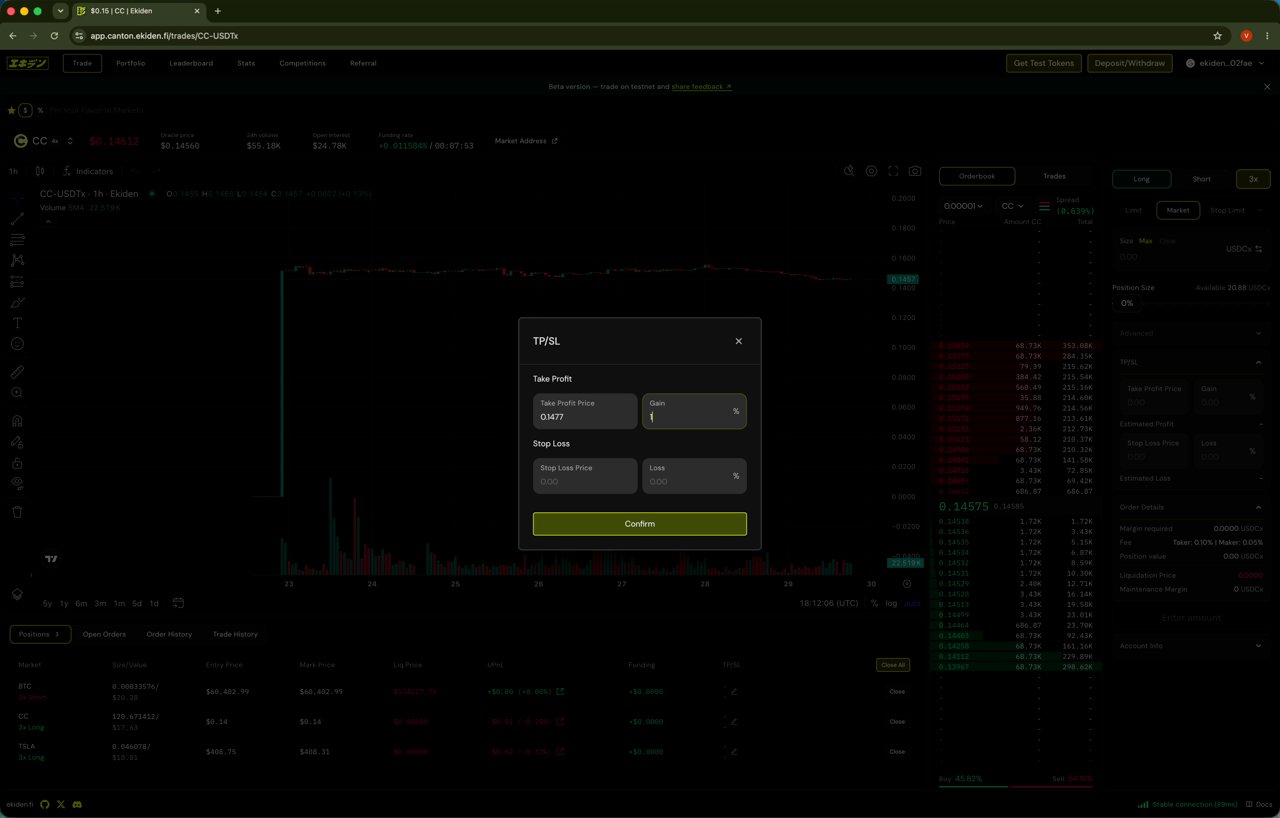Enter fullscreen chart mode
Image resolution: width=1280 pixels, height=818 pixels.
point(893,171)
